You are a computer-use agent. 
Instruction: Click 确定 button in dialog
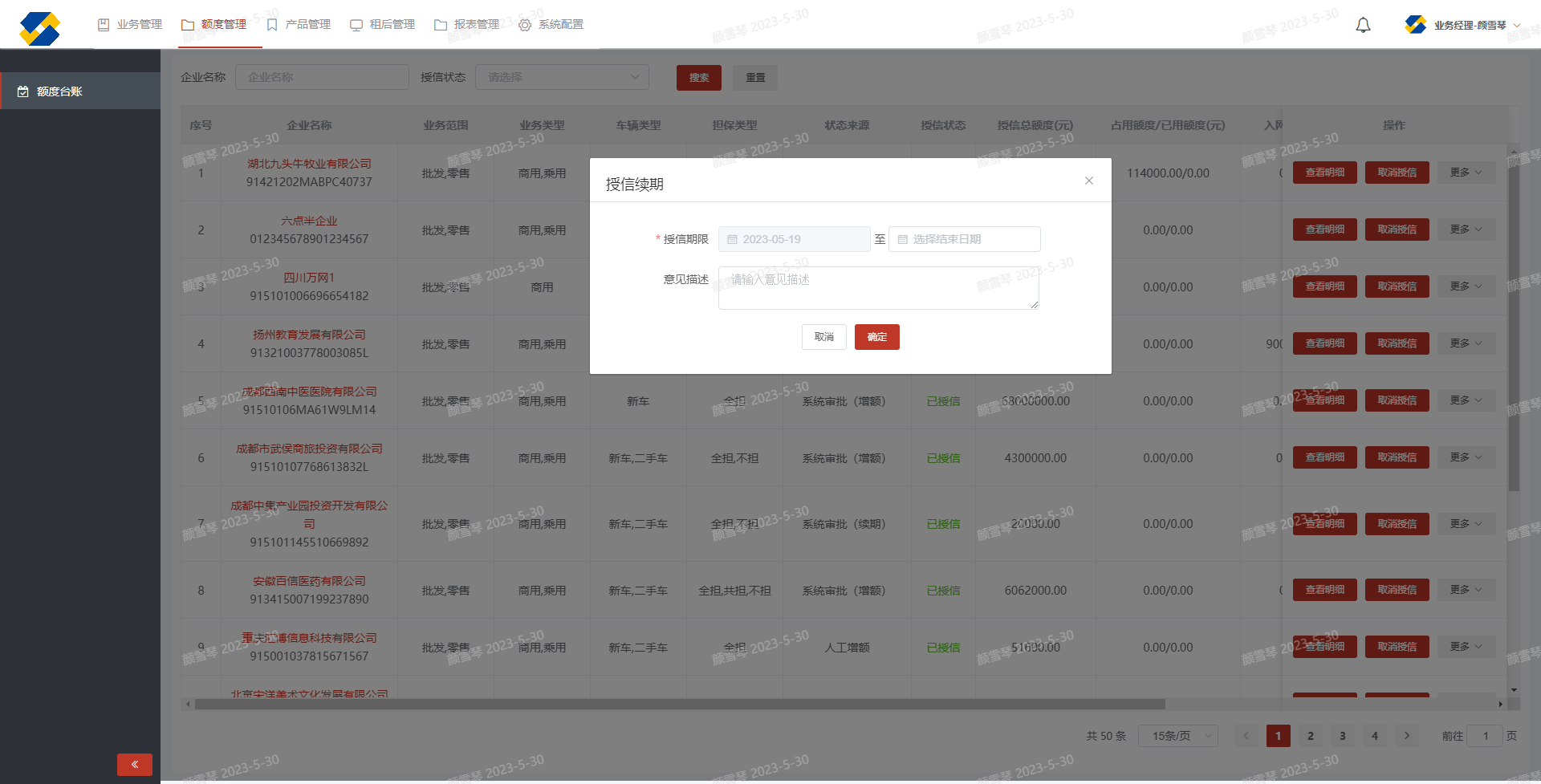tap(876, 337)
